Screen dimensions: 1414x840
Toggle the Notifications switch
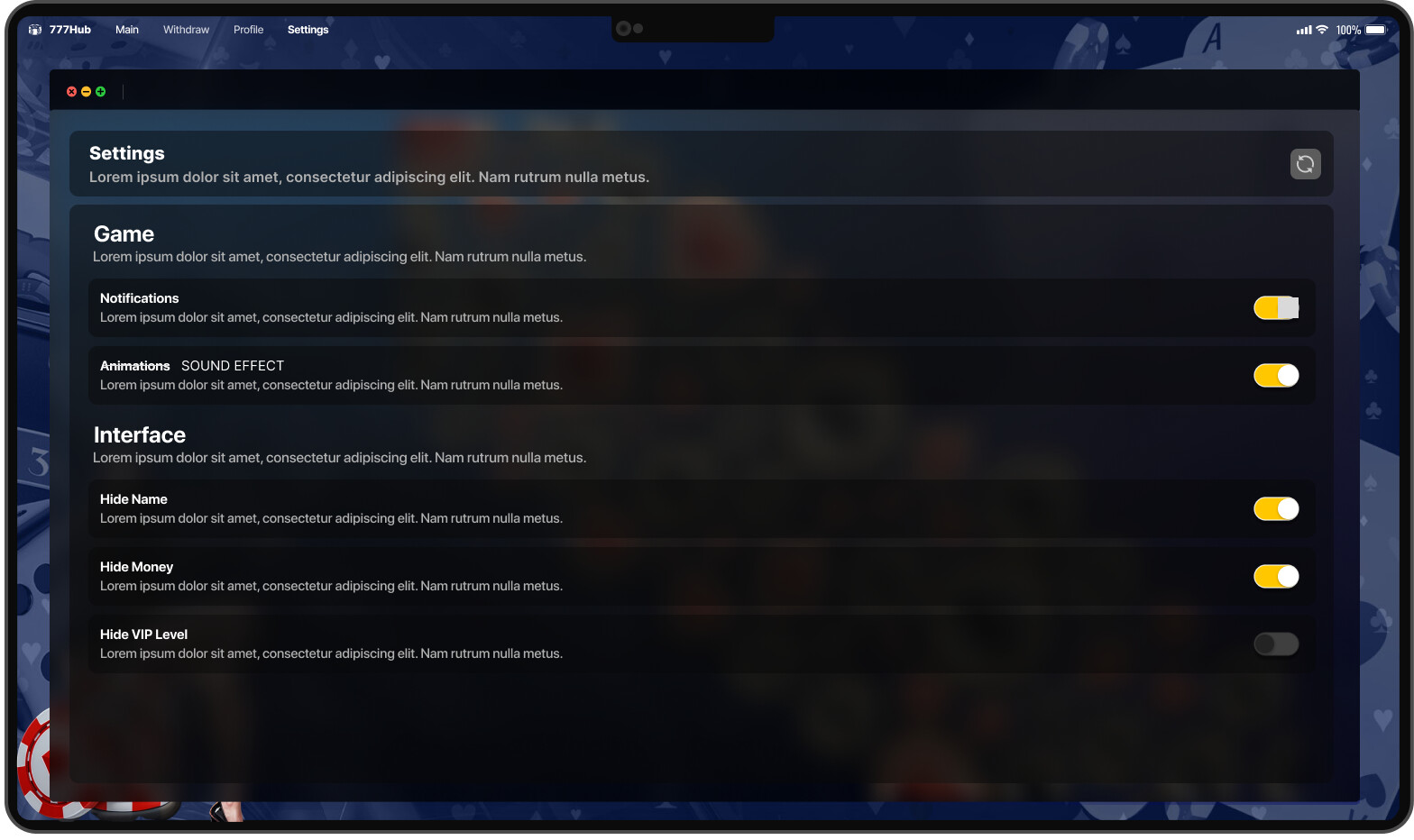coord(1276,308)
